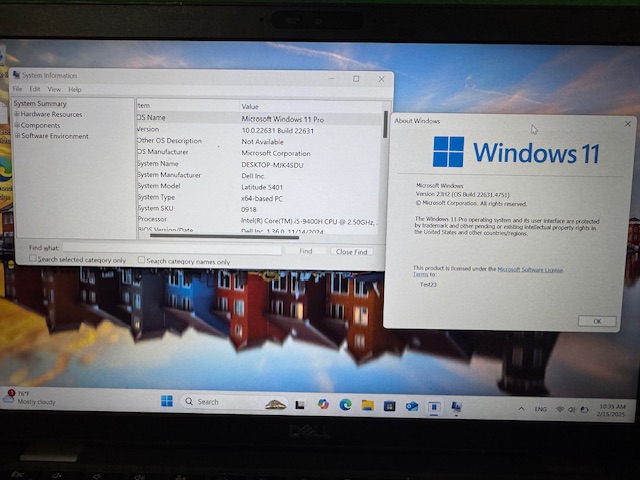Click the taskbar Search box
This screenshot has width=640, height=480.
(234, 402)
